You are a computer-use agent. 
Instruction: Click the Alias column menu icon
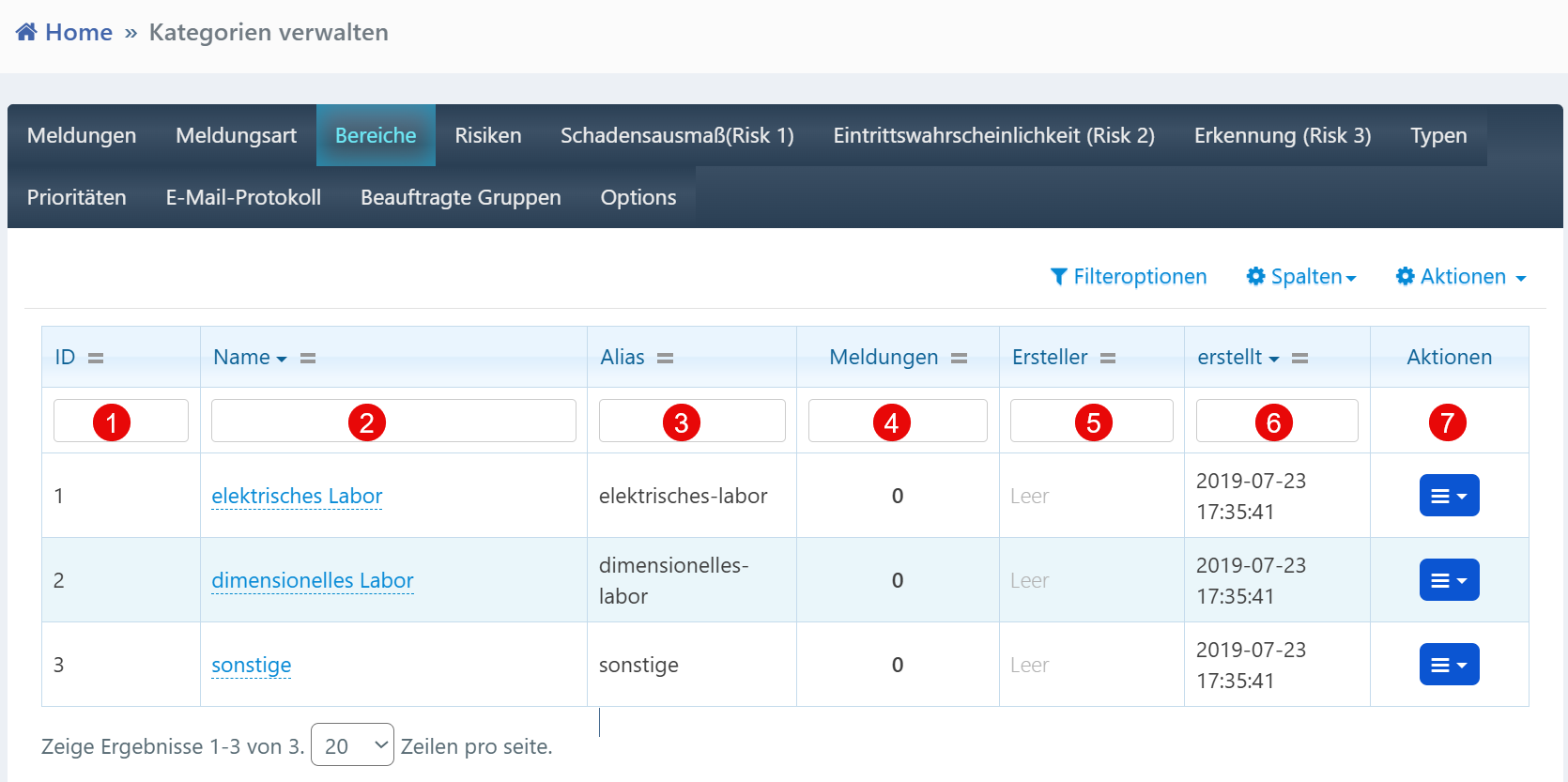click(665, 359)
